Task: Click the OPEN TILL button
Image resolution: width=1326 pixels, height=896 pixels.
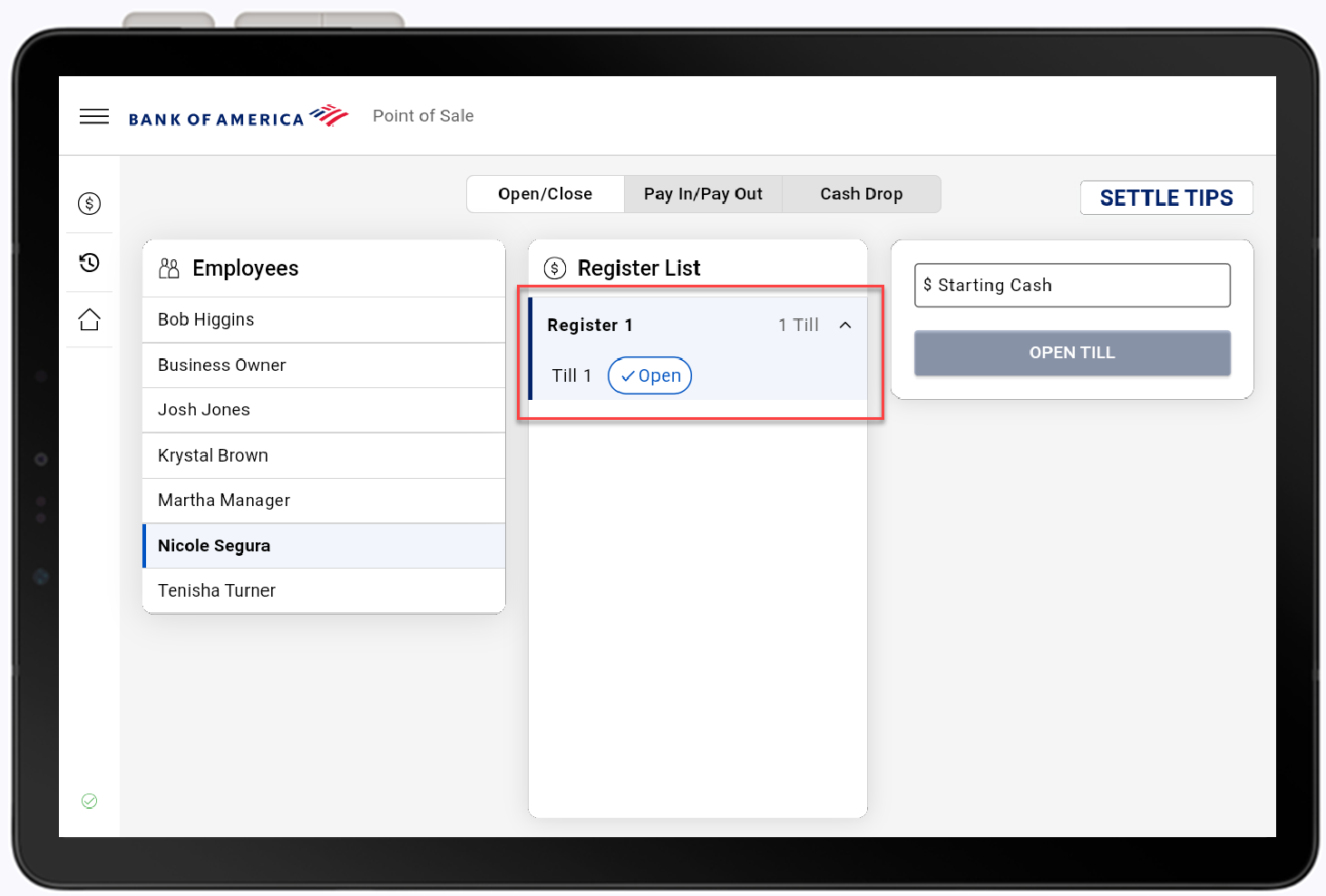Action: [1071, 353]
